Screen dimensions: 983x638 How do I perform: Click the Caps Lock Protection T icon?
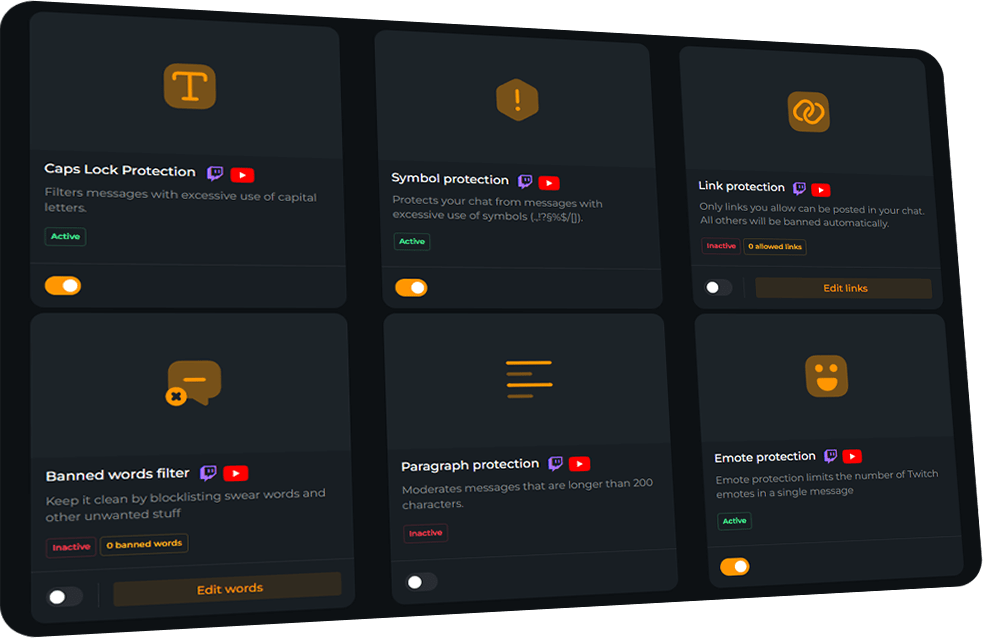(x=190, y=86)
